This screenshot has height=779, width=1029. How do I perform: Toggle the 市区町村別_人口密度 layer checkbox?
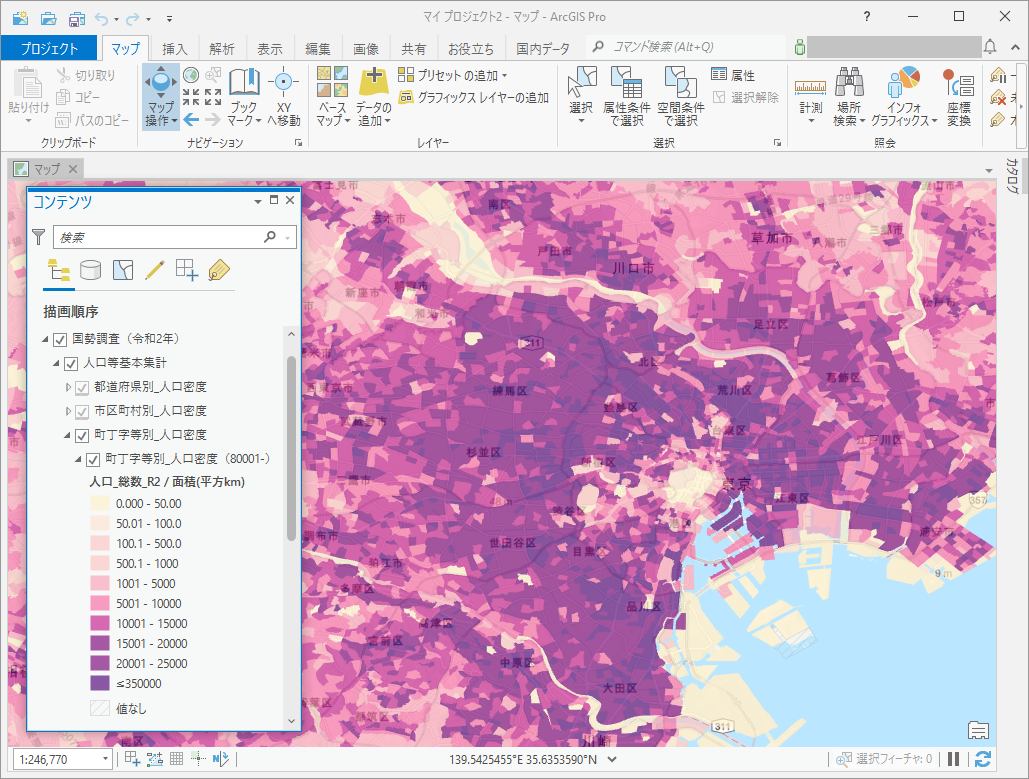point(83,411)
